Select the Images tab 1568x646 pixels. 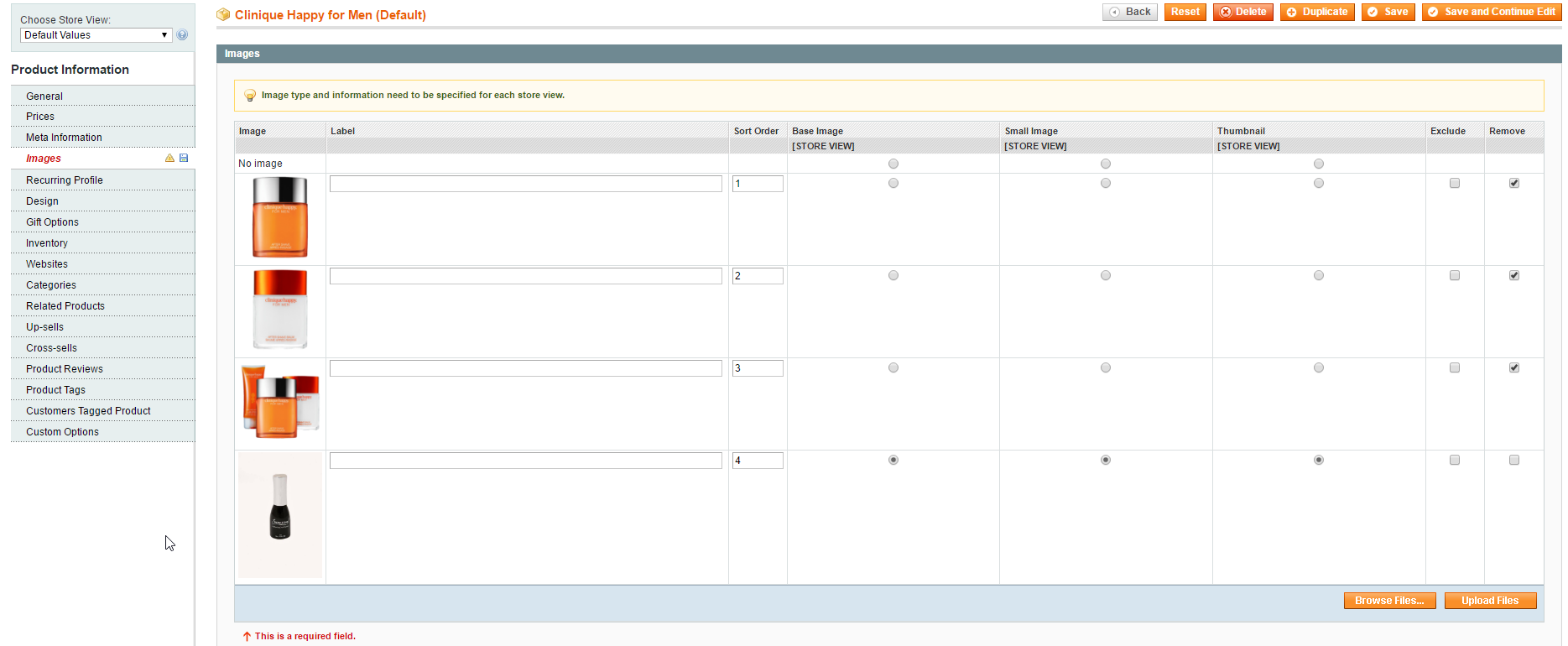[x=103, y=159]
